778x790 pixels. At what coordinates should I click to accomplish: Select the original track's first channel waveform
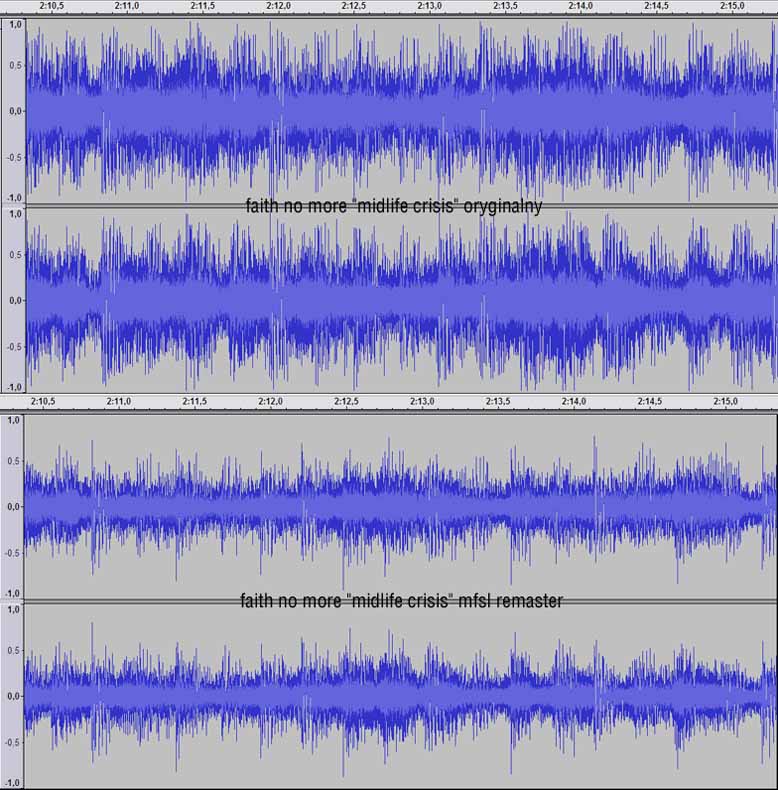click(x=402, y=111)
